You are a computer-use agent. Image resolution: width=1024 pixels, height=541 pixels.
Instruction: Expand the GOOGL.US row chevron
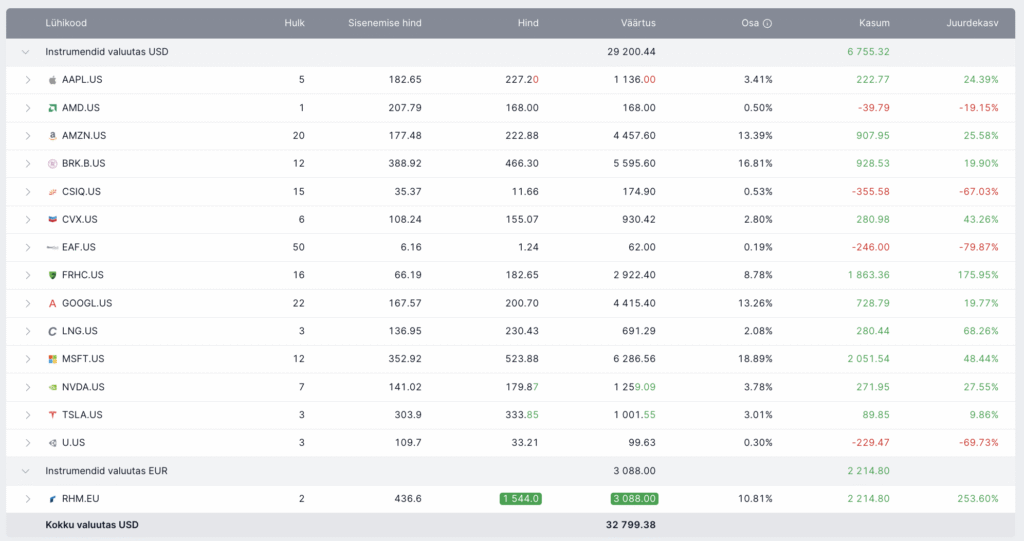click(x=27, y=303)
